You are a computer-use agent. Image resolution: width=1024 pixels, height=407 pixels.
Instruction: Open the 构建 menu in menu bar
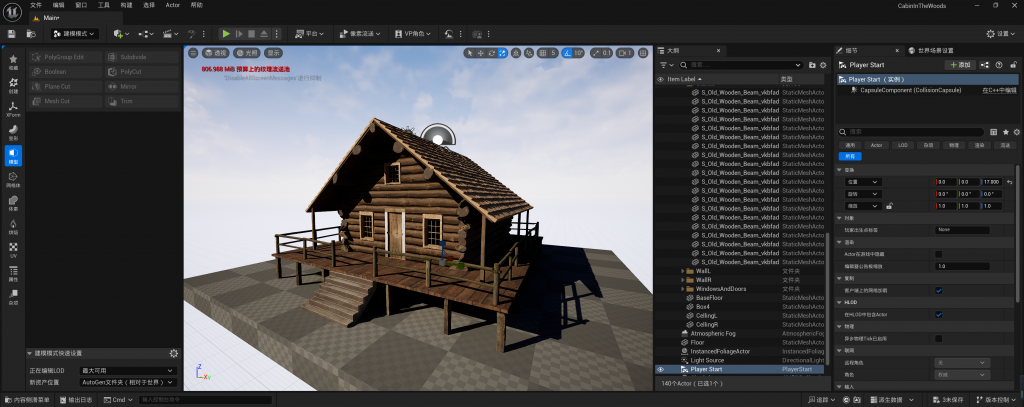point(125,5)
